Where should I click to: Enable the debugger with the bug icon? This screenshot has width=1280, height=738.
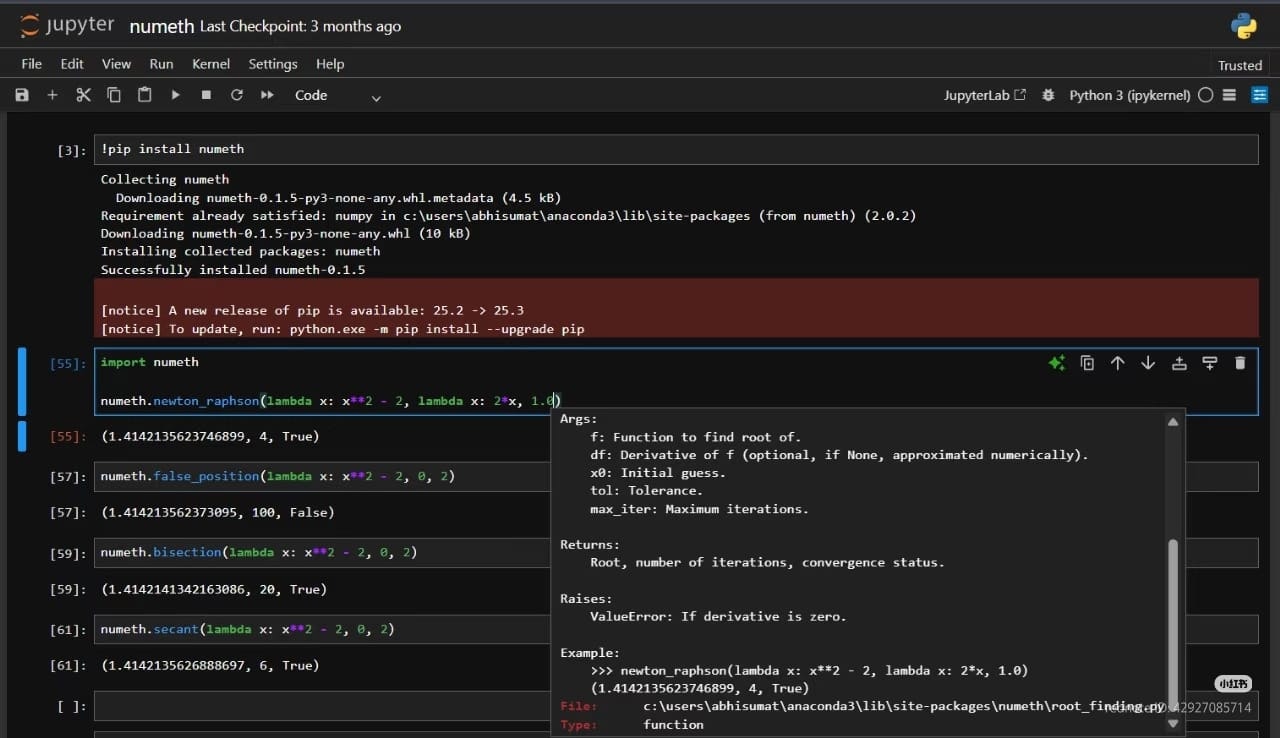pos(1048,95)
